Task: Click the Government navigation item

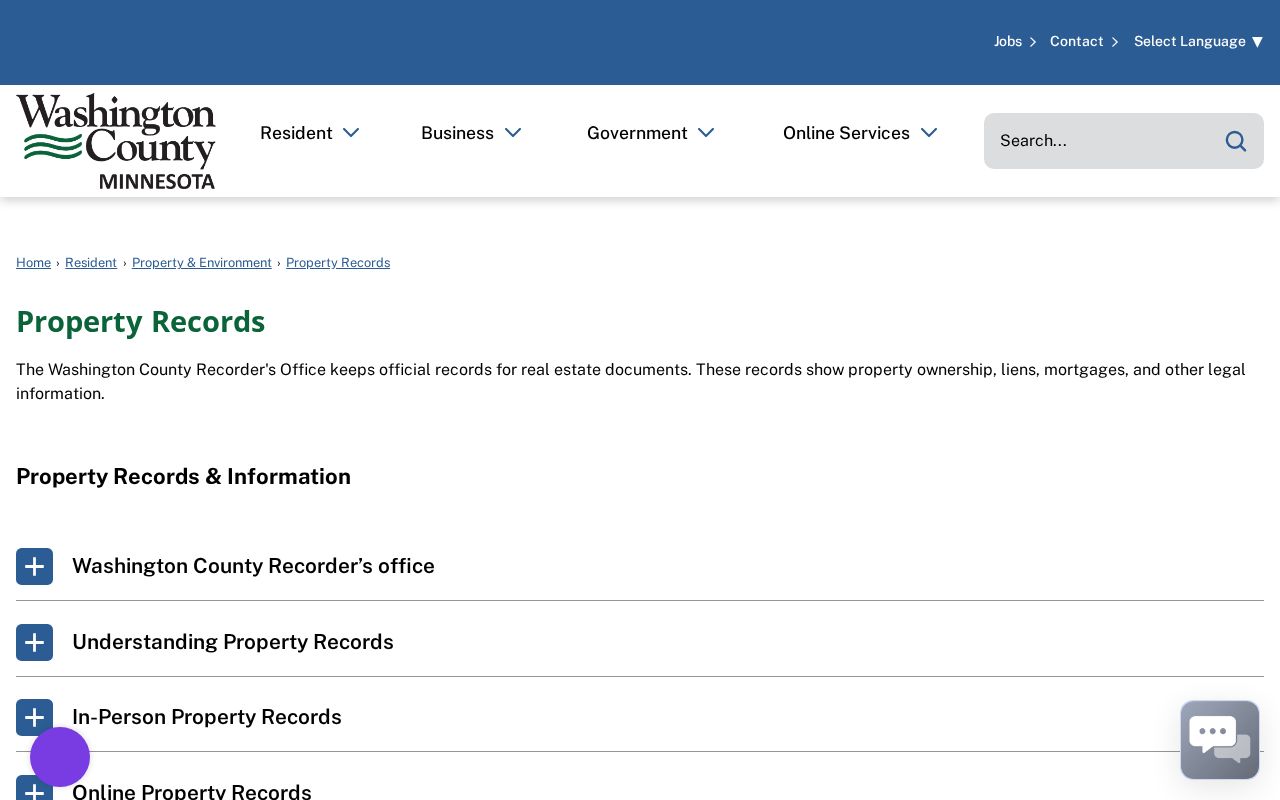Action: click(x=637, y=133)
